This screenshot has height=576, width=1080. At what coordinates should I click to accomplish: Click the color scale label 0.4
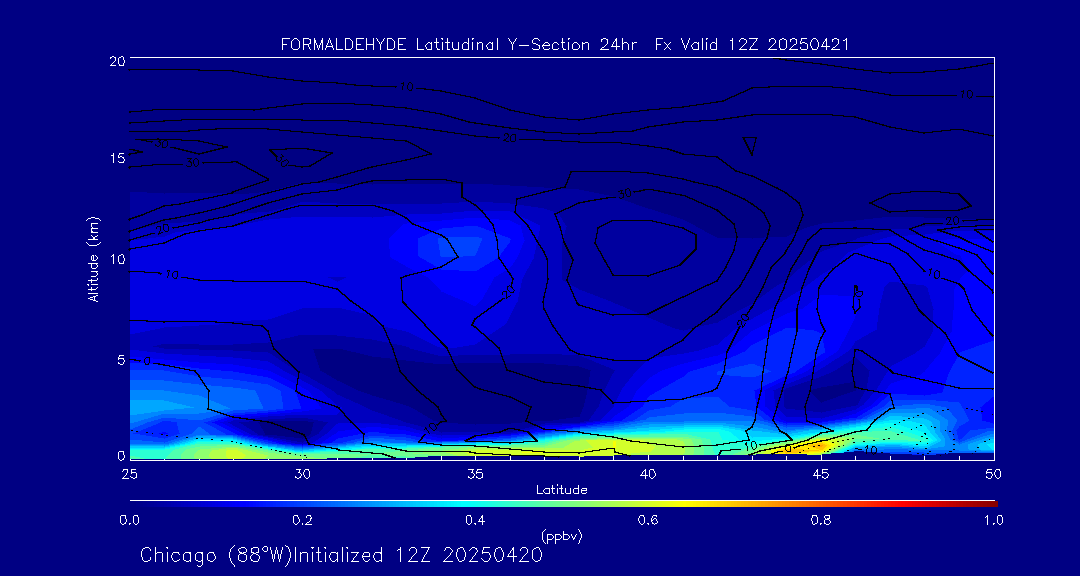point(475,520)
